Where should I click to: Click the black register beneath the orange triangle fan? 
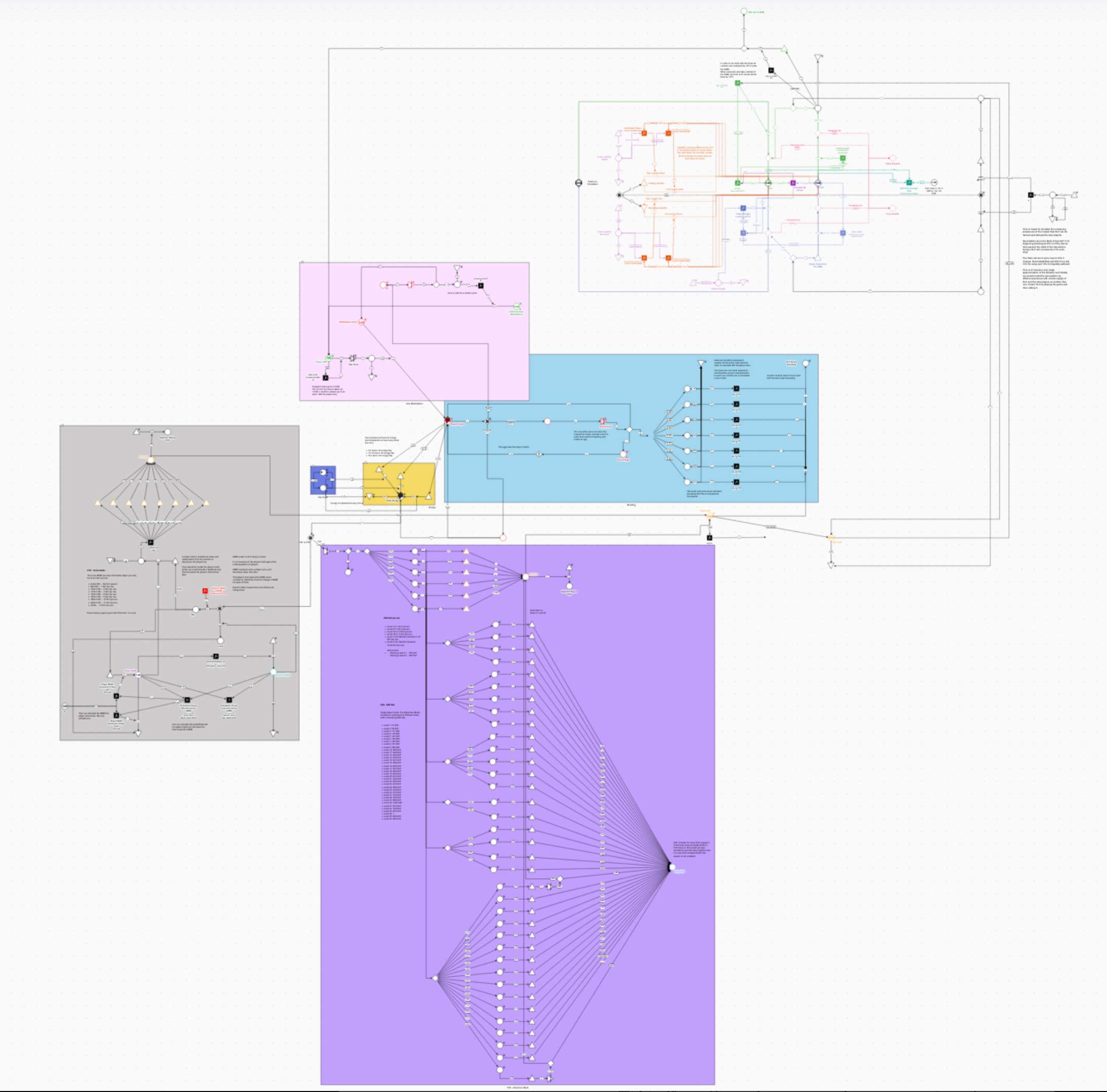(x=151, y=542)
